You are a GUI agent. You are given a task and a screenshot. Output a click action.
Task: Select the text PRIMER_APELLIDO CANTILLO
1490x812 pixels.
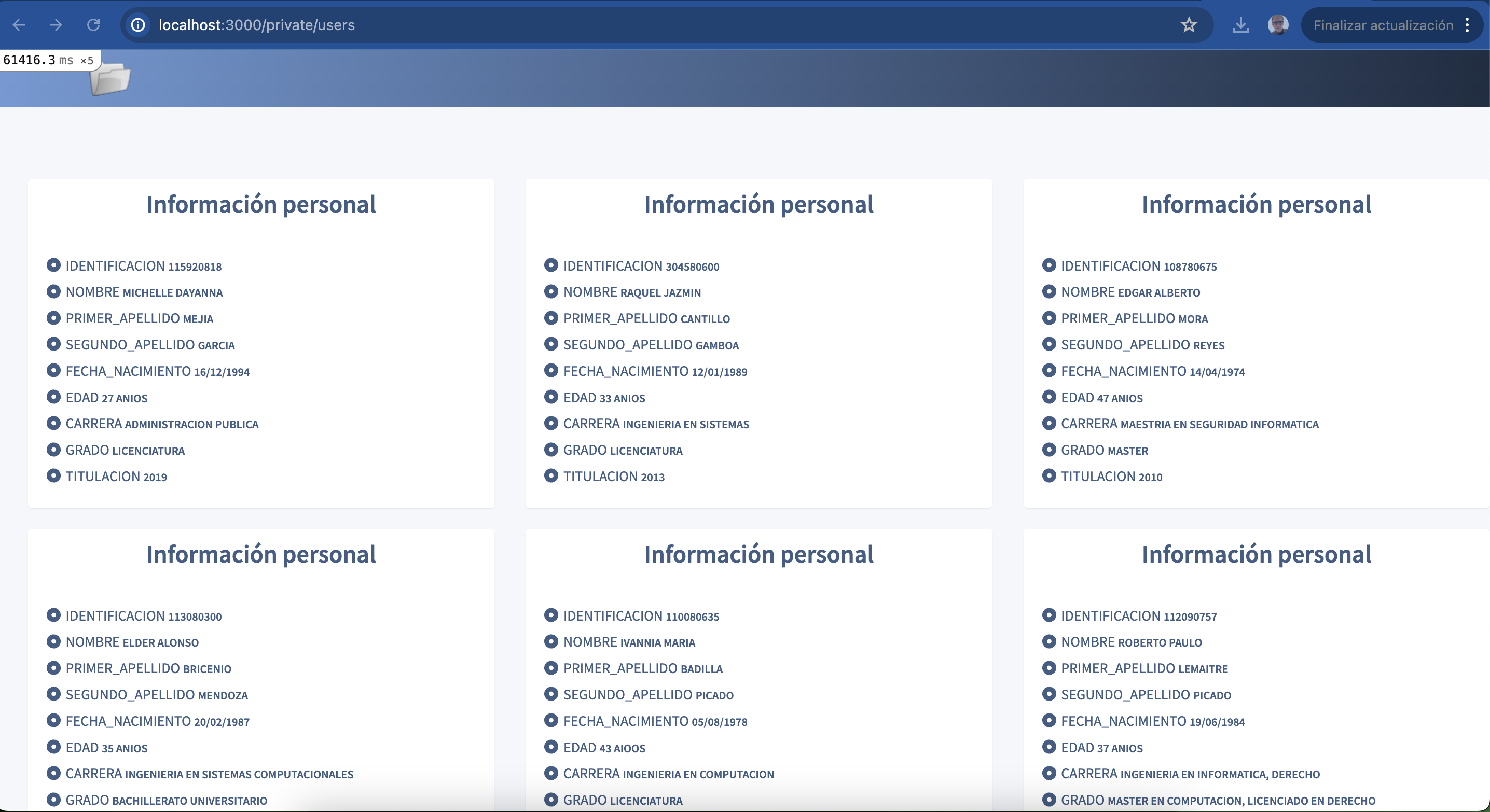click(x=646, y=318)
